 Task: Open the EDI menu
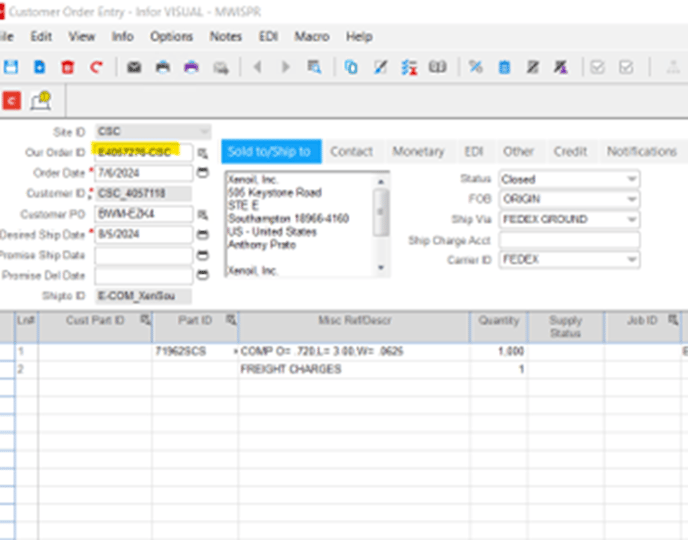point(268,36)
